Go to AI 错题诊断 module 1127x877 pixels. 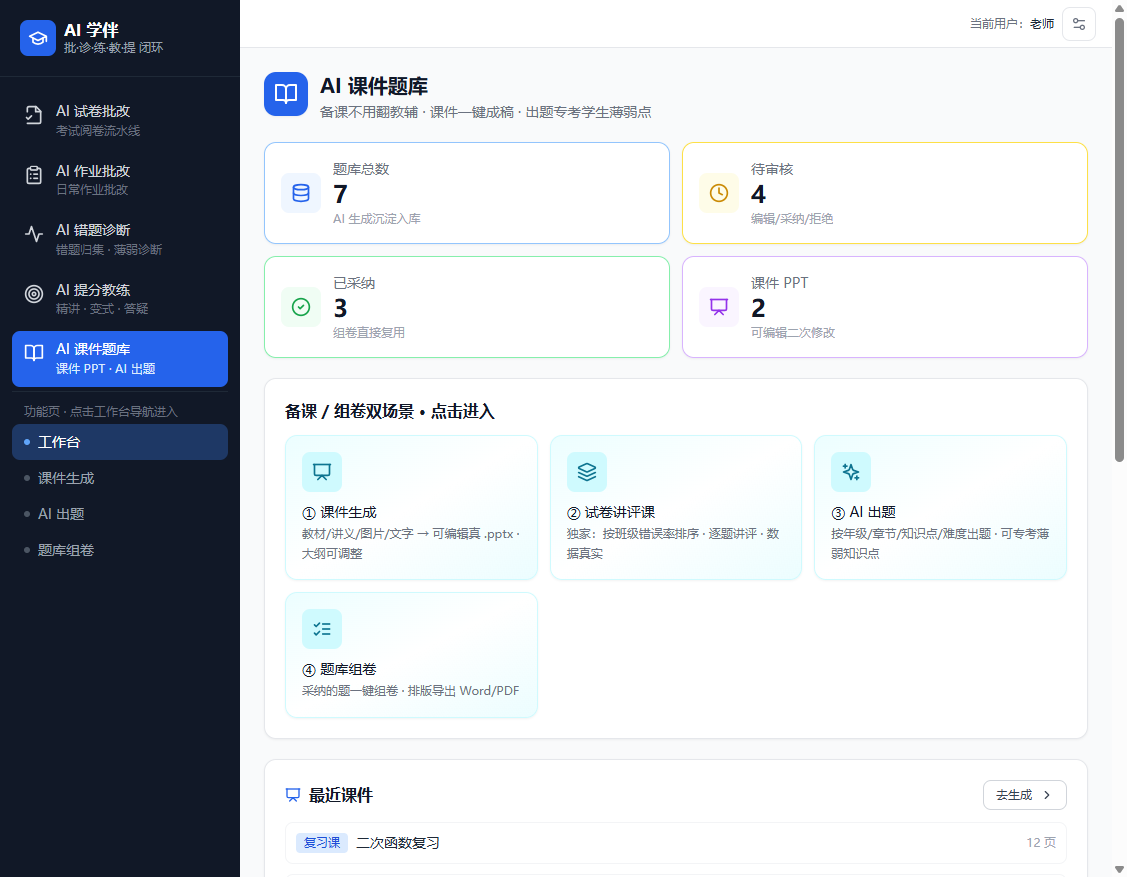120,239
